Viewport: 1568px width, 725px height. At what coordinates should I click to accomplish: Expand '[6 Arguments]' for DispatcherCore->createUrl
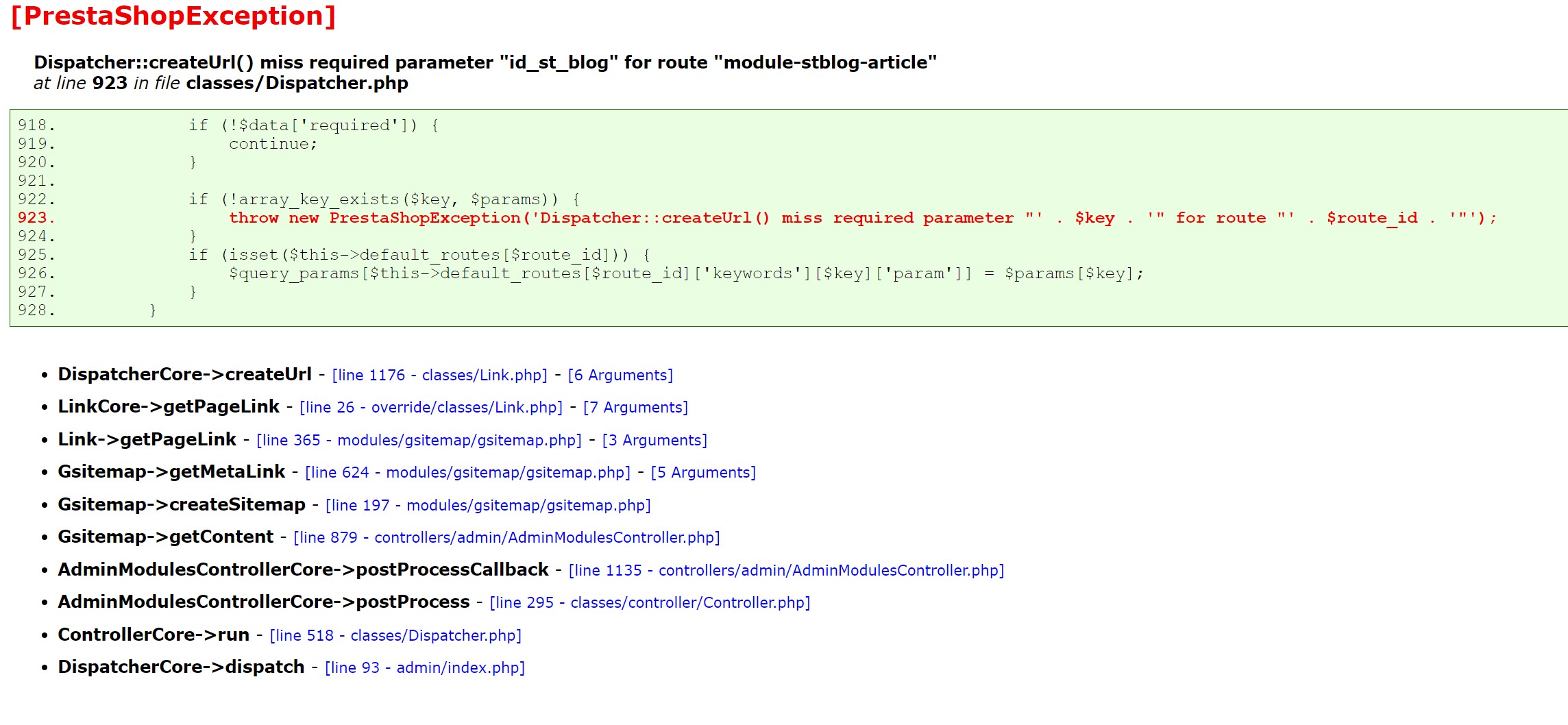point(620,375)
